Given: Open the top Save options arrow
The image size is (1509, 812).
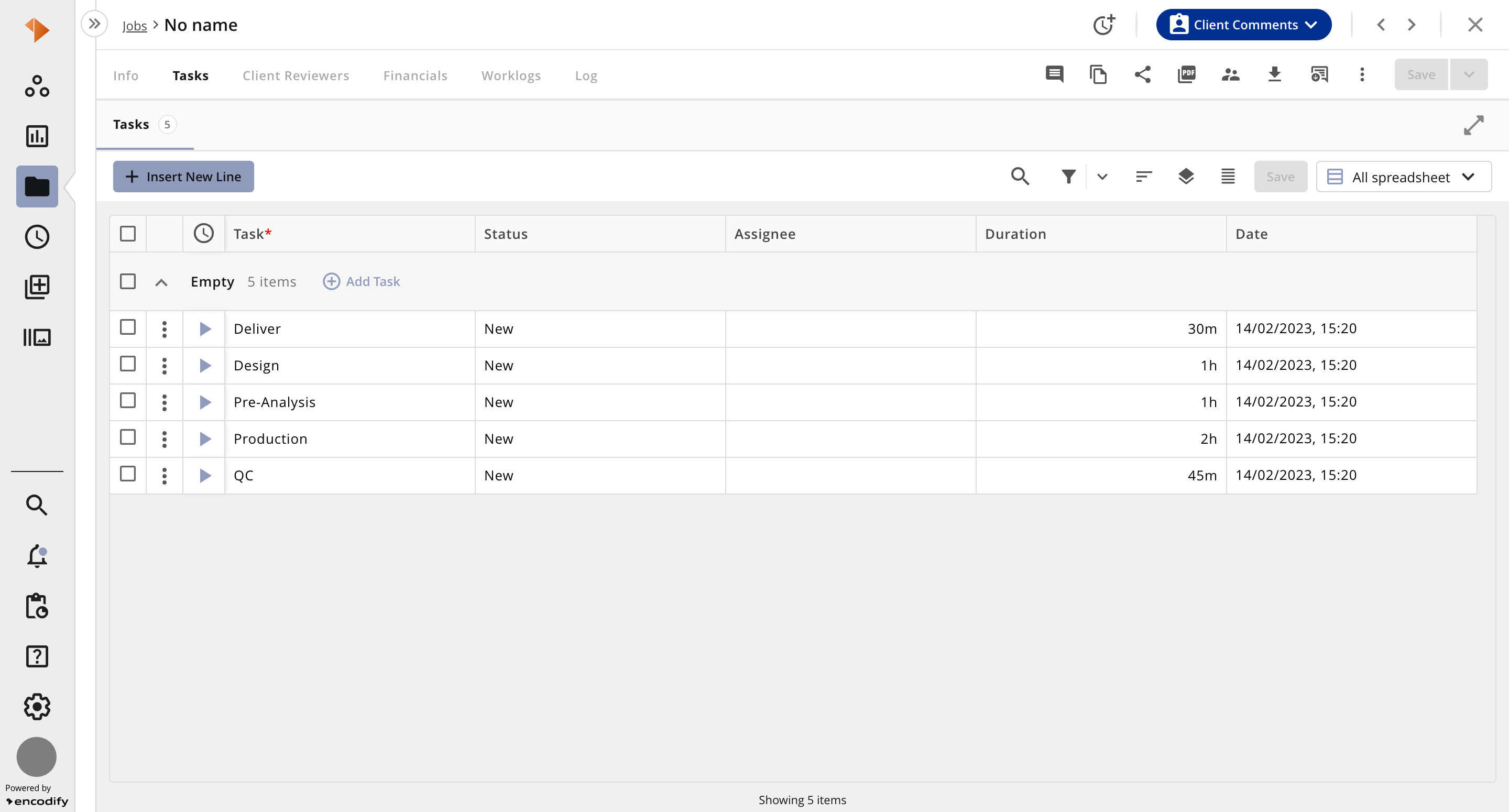Looking at the screenshot, I should [x=1469, y=74].
